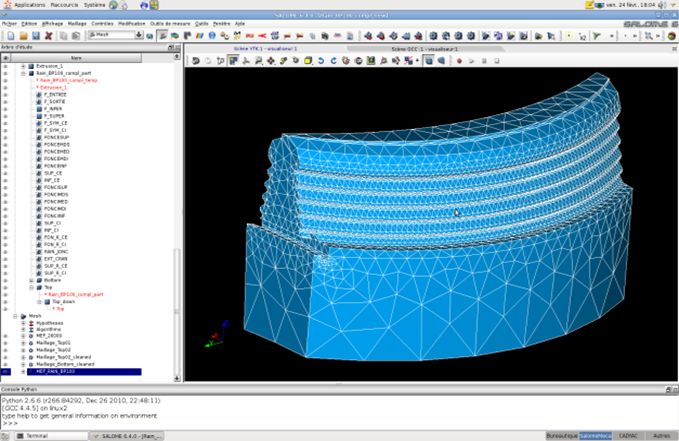679x441 pixels.
Task: Toggle visibility eye for Extrusion_1 row
Action: 5,66
